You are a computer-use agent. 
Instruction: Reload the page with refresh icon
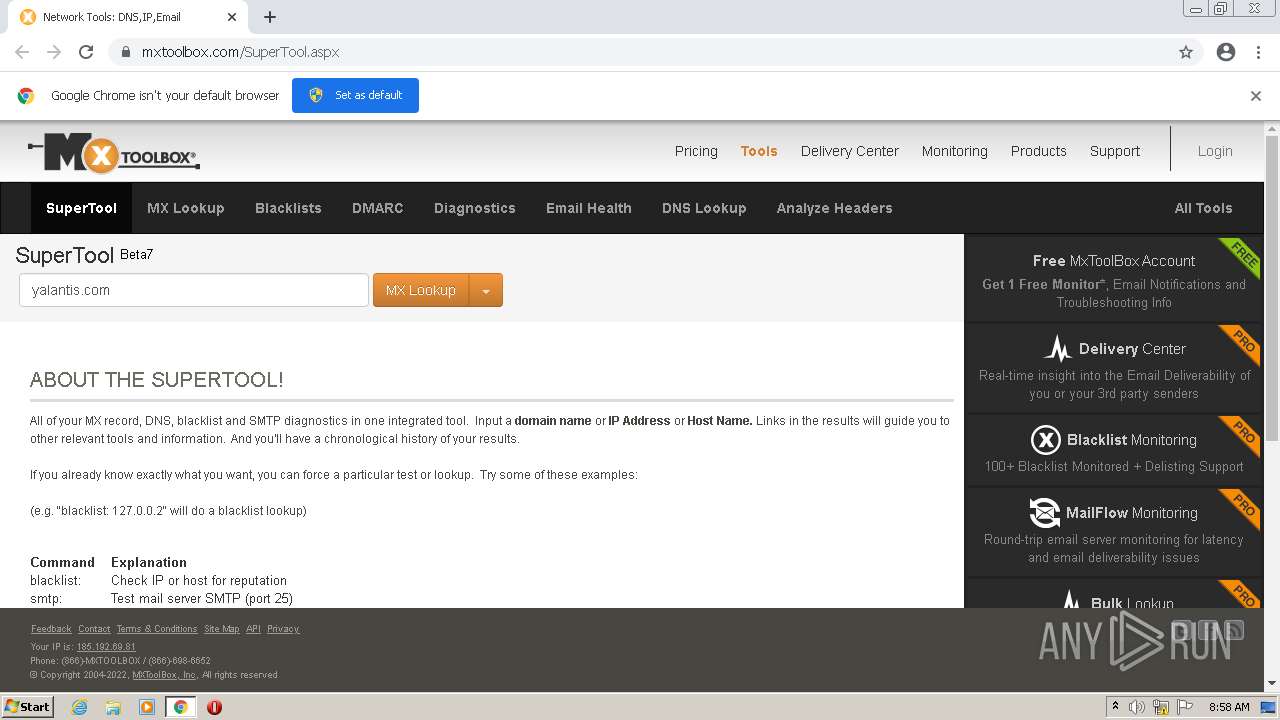coord(86,52)
